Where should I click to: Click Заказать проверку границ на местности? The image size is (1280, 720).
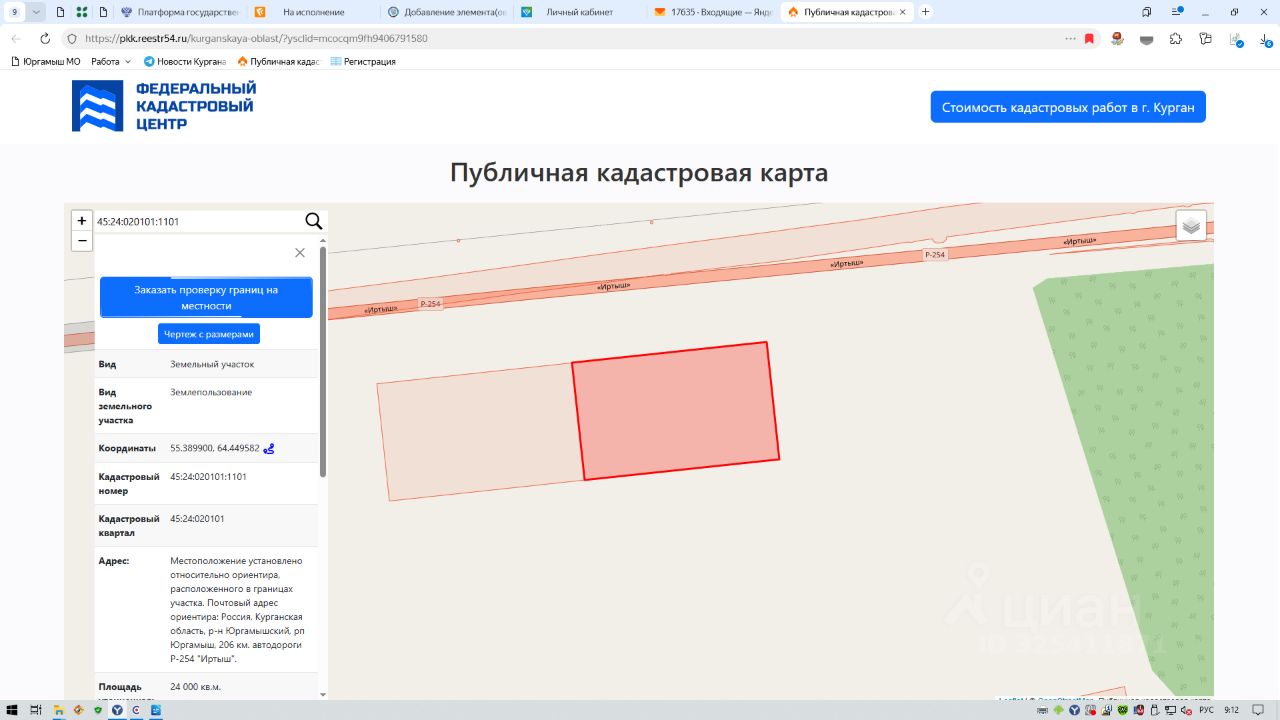point(206,298)
